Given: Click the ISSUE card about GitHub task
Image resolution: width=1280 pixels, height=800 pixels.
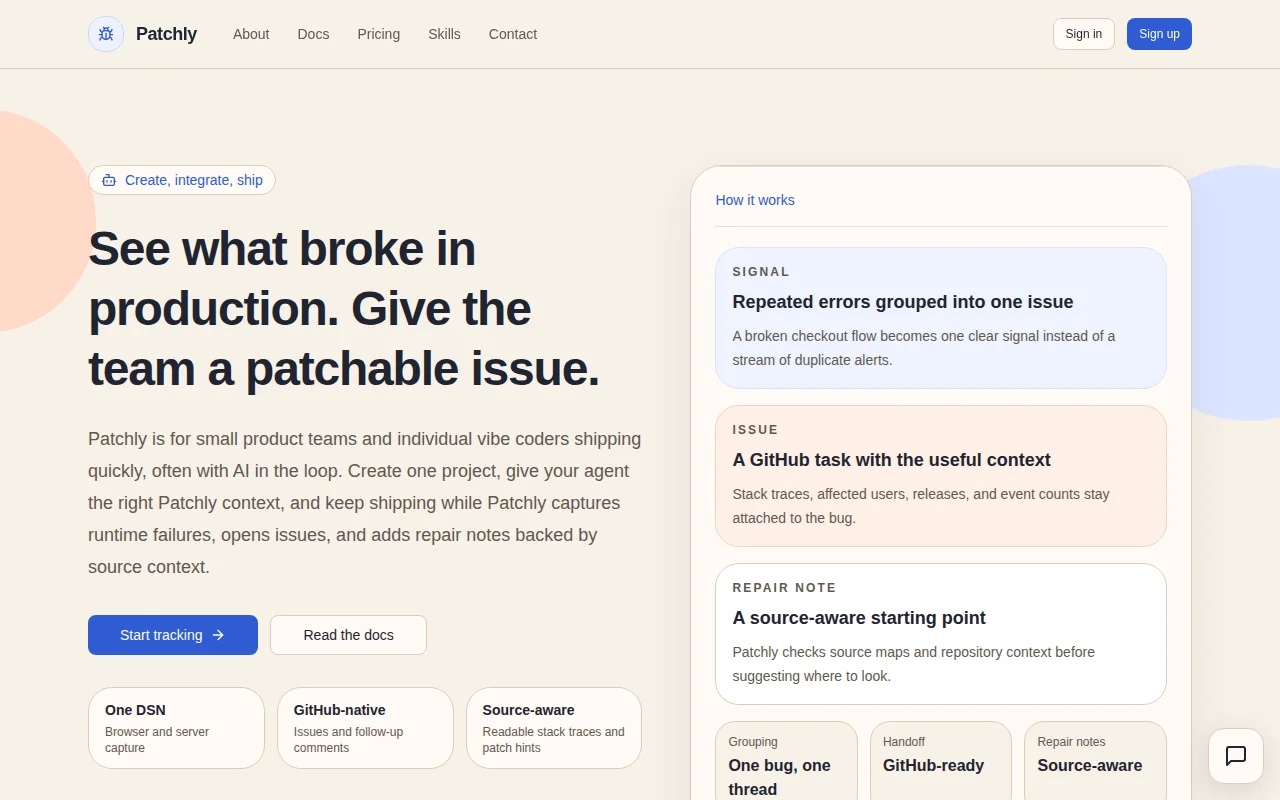Looking at the screenshot, I should 941,476.
